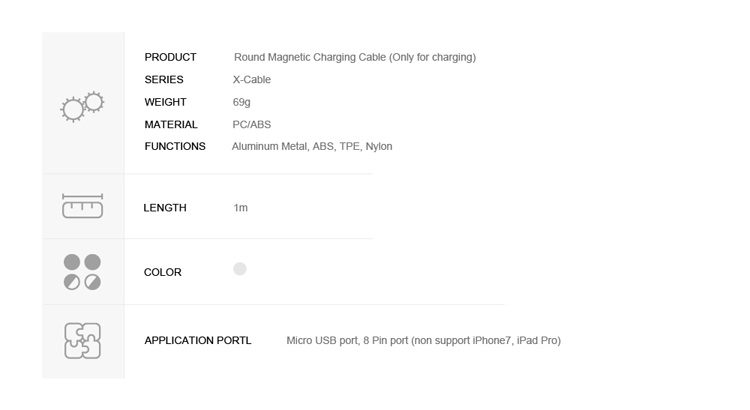
Task: Click the Aluminum Metal, ABS, TPE, Nylon text
Action: [312, 146]
